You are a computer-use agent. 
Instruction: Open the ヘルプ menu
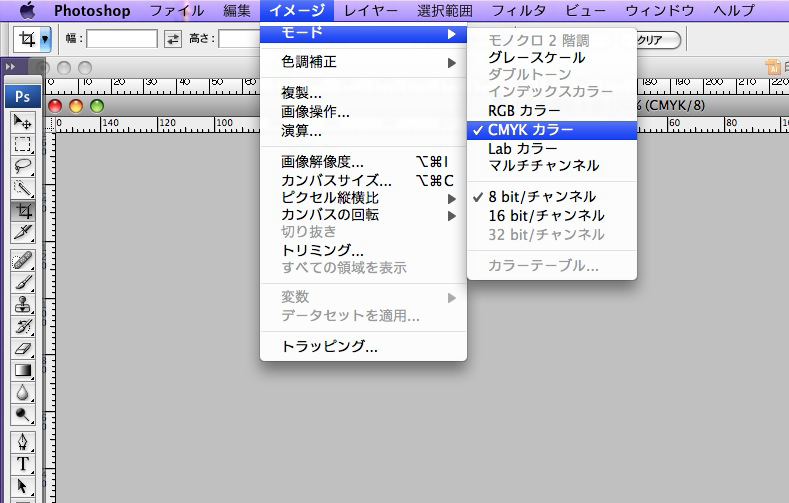(734, 11)
